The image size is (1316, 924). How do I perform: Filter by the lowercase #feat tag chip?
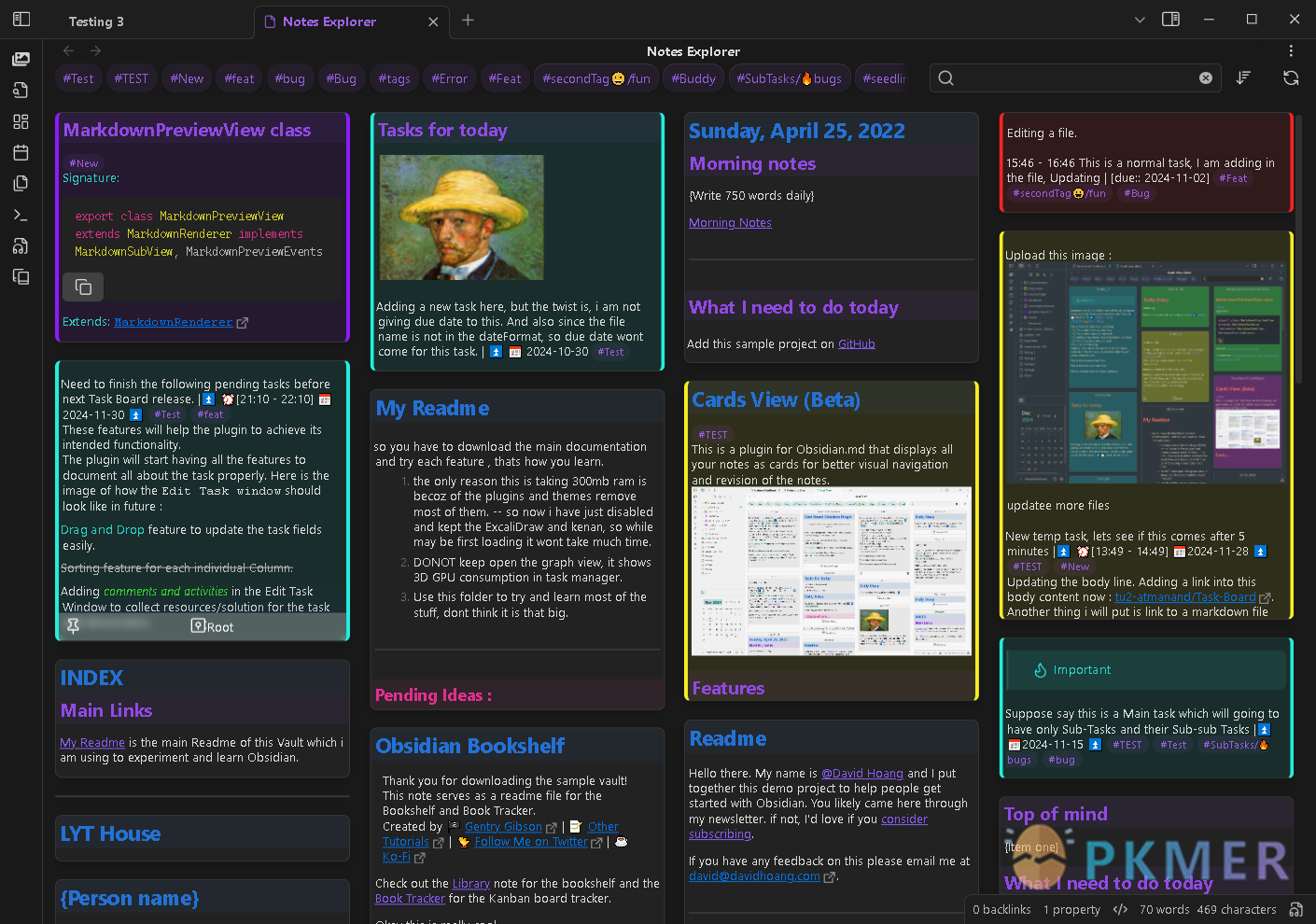tap(240, 78)
